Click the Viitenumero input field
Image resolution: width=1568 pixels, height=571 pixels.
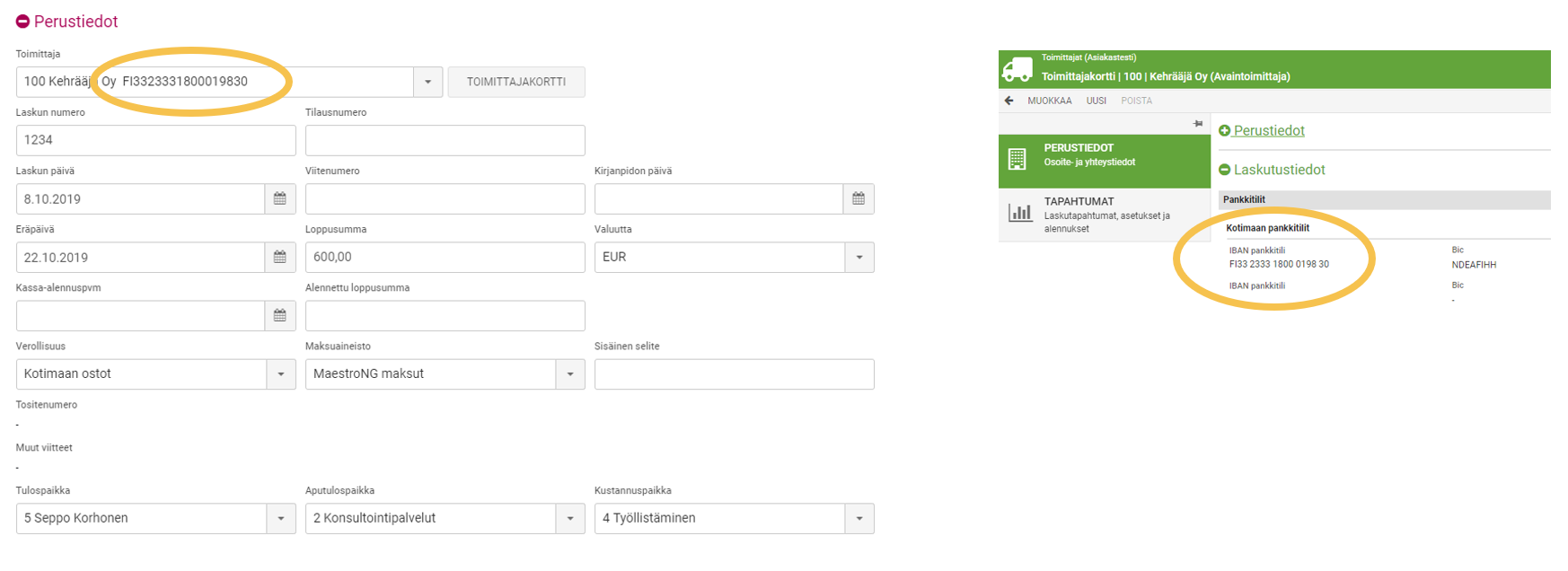[x=445, y=199]
